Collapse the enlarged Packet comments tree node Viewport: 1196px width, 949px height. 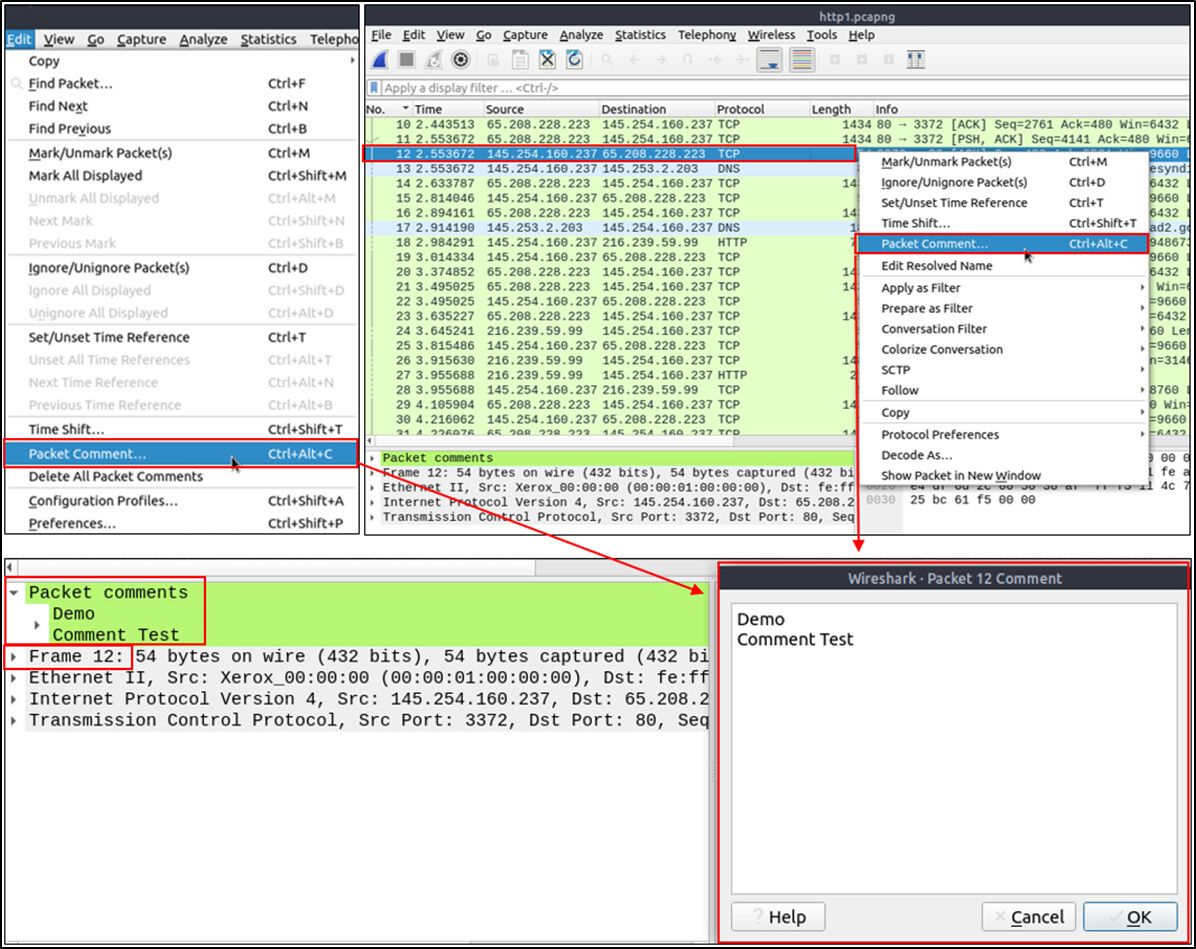click(x=14, y=593)
